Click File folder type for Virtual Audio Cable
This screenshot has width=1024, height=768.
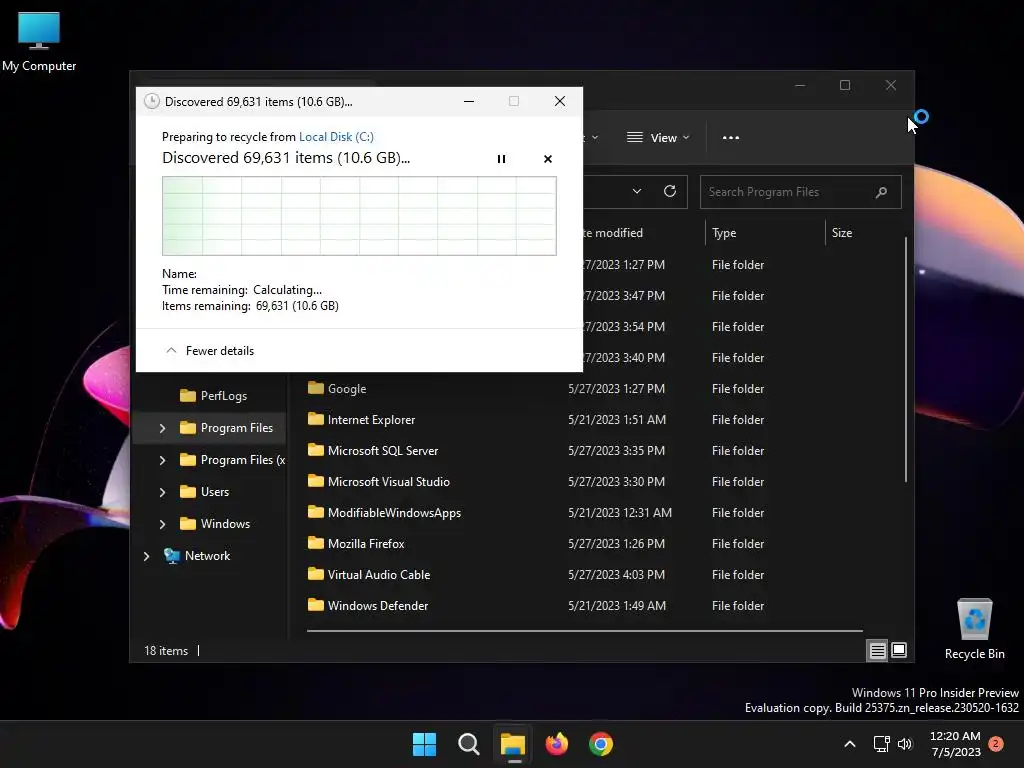coord(737,575)
